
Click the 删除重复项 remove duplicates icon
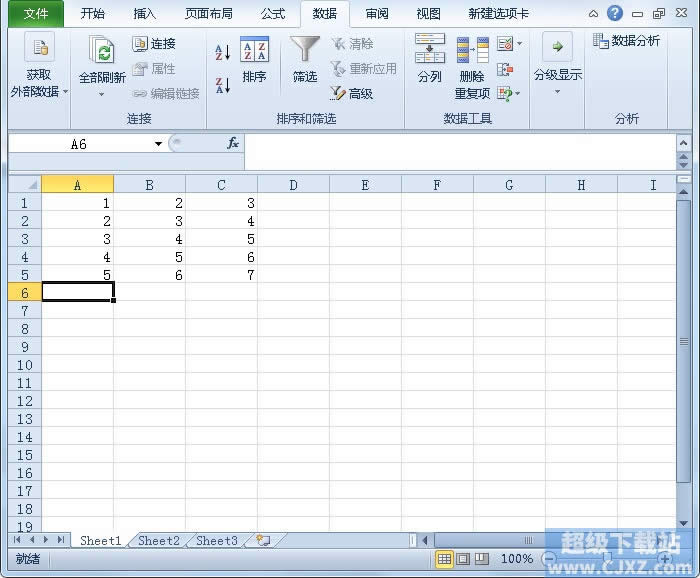tap(472, 68)
